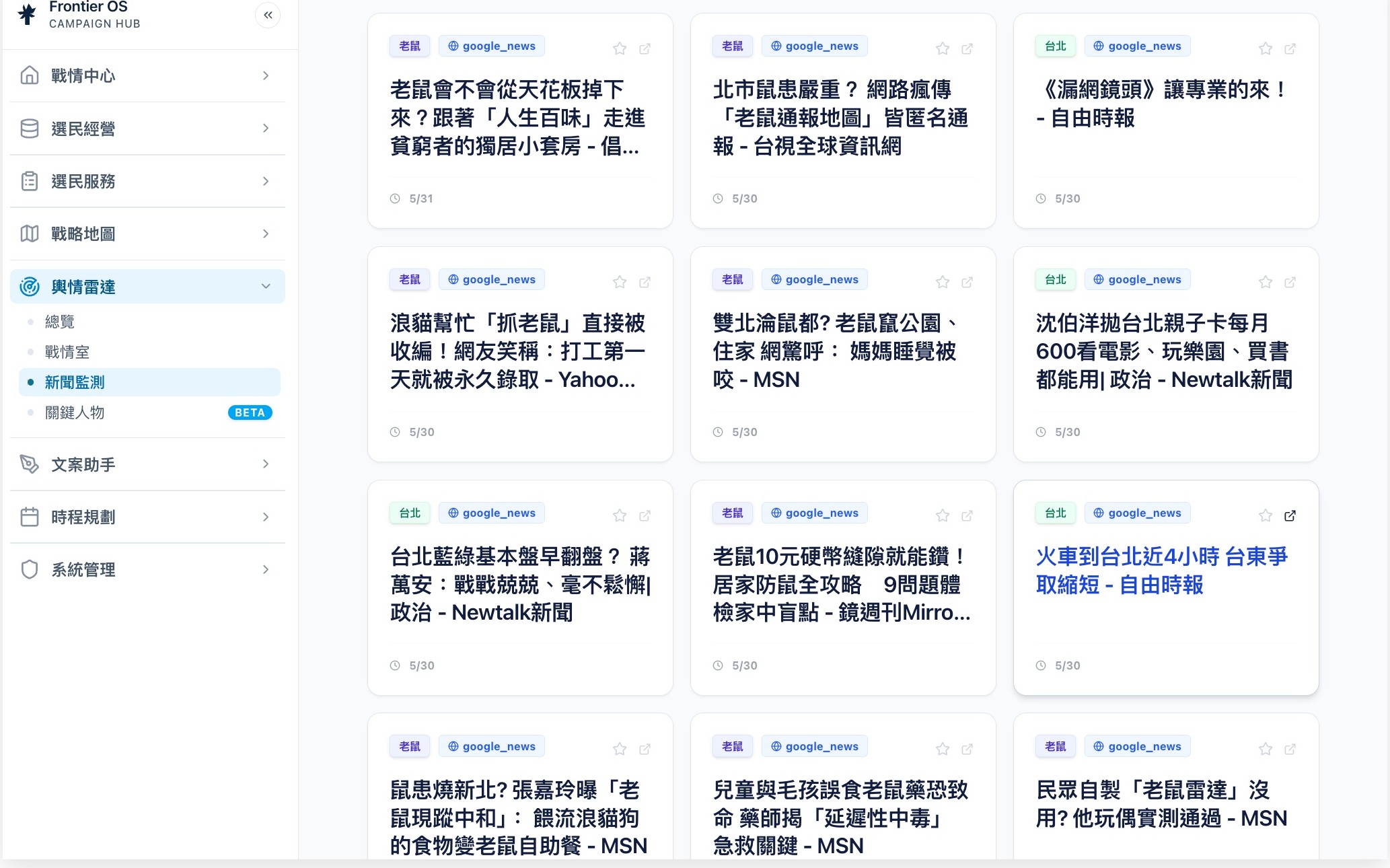The image size is (1390, 868).
Task: Open the 戰情室 submenu item
Action: (149, 352)
